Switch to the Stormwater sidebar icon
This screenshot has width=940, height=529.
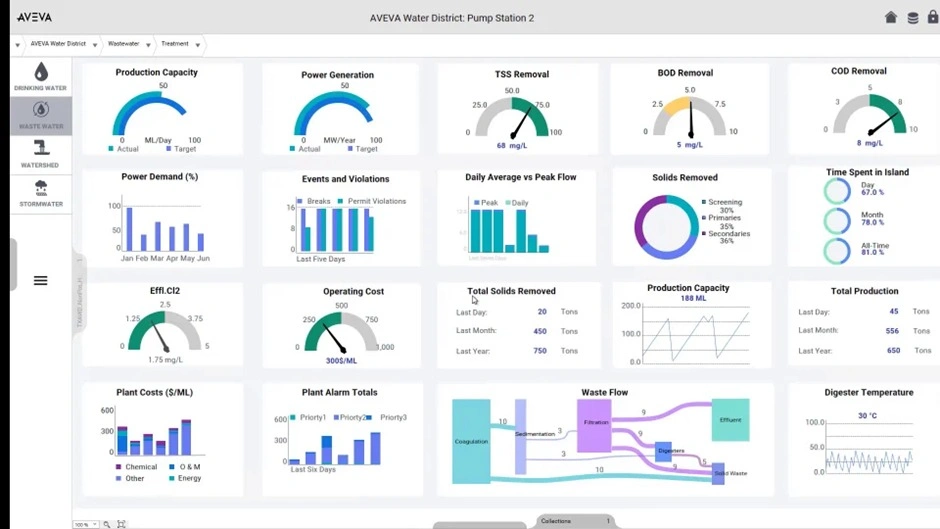[x=40, y=192]
